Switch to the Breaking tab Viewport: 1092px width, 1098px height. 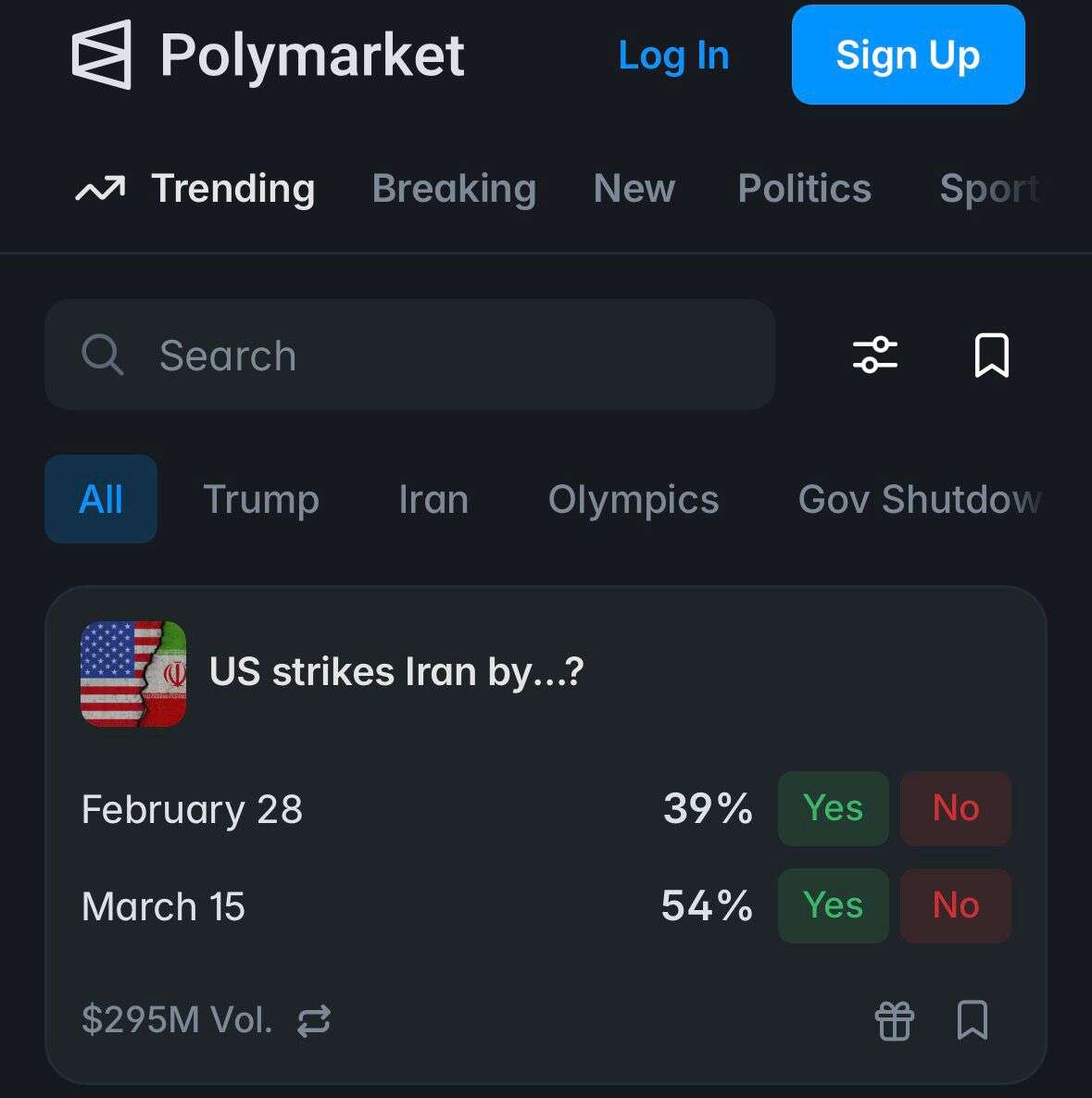[x=454, y=189]
